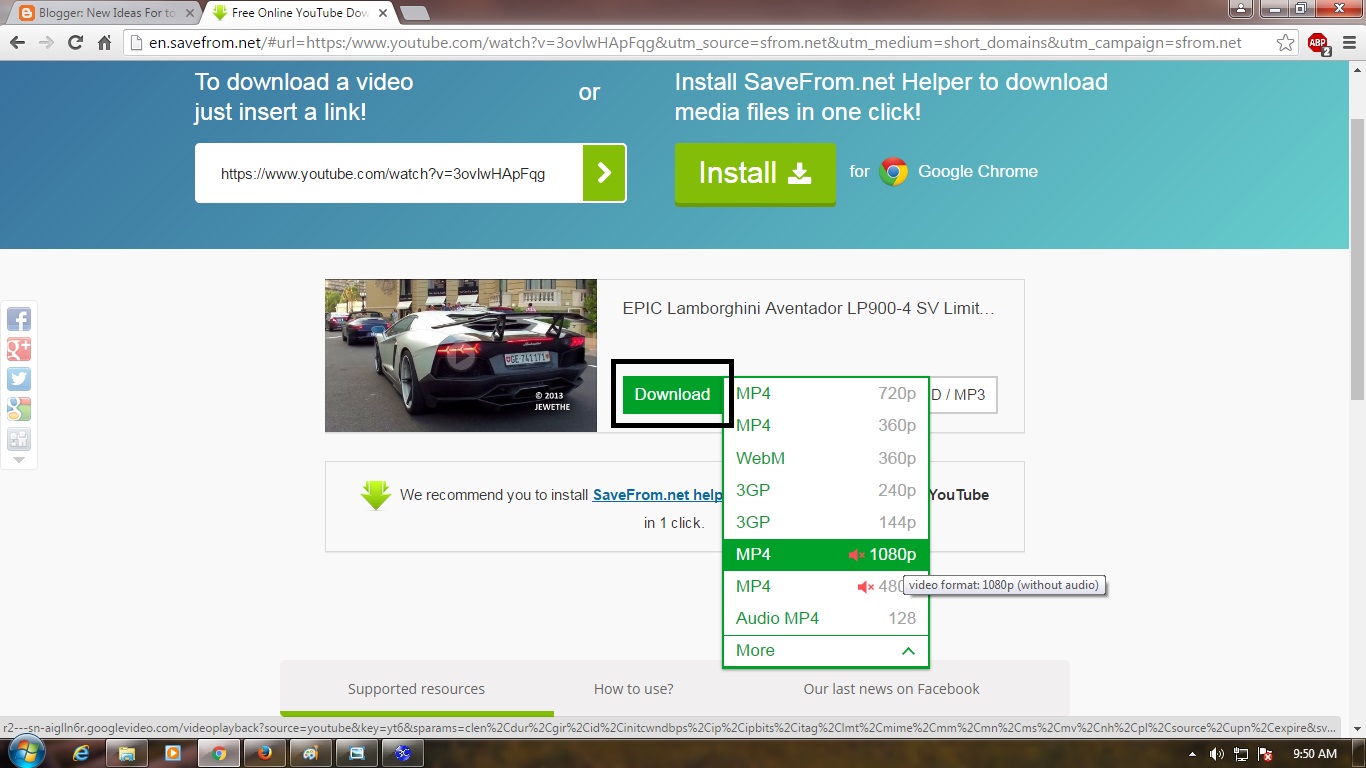Open the Windows Start menu

click(24, 753)
